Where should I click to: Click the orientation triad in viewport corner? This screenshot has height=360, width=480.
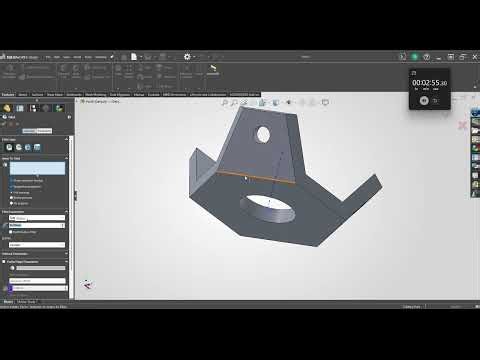tap(87, 284)
